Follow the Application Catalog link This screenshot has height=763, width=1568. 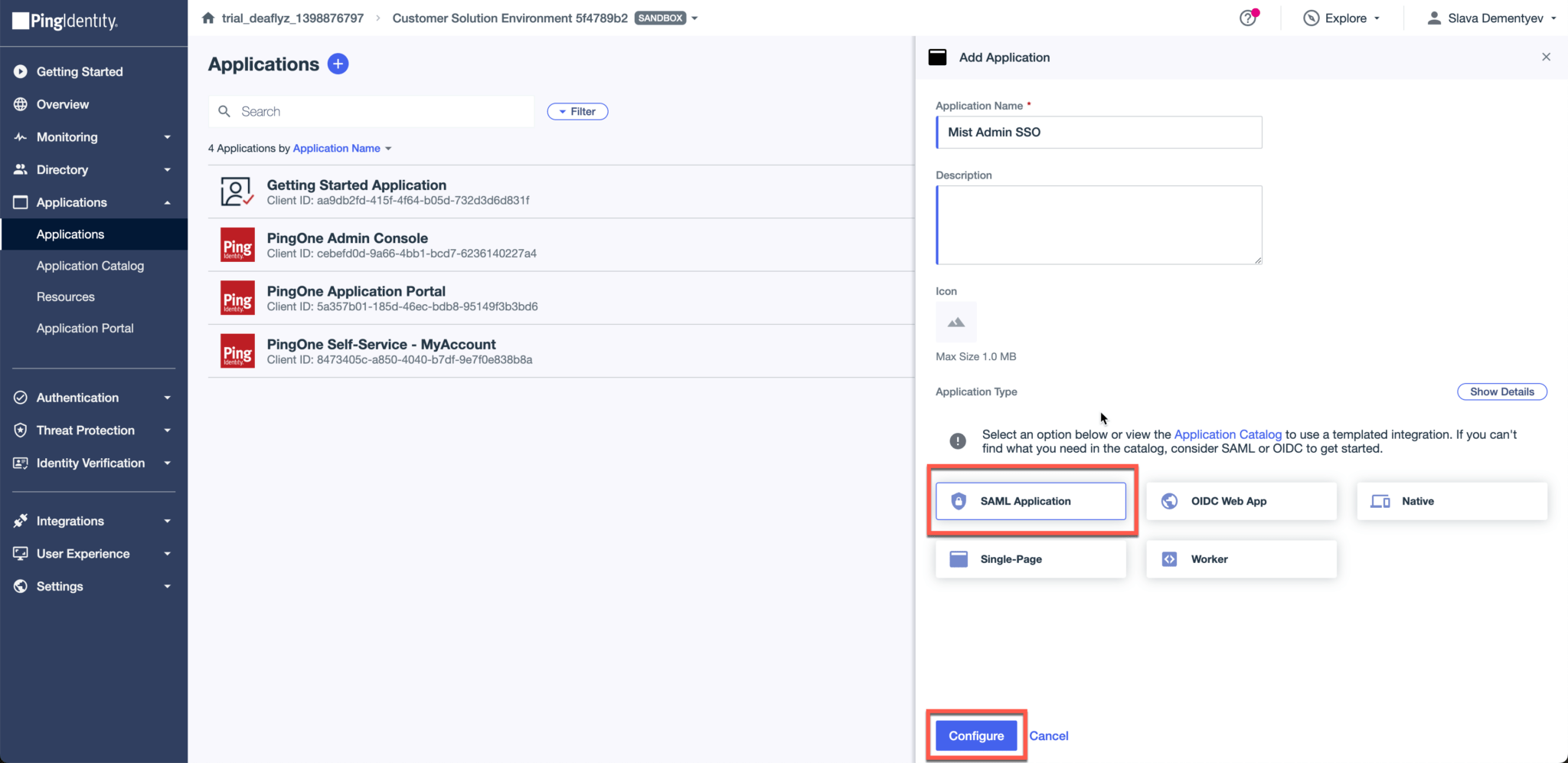click(1227, 434)
